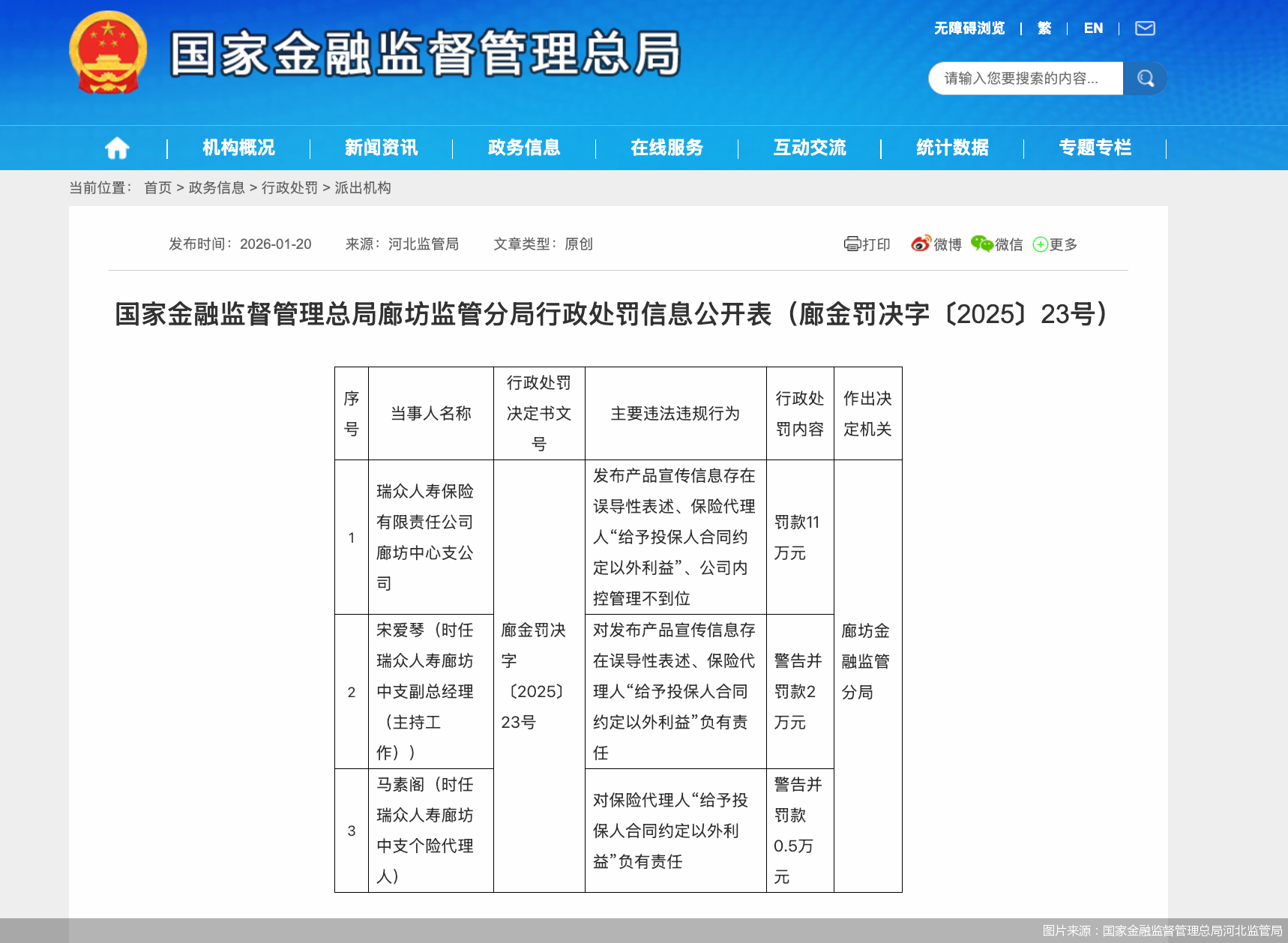Switch to traditional Chinese via 繁

1044,28
